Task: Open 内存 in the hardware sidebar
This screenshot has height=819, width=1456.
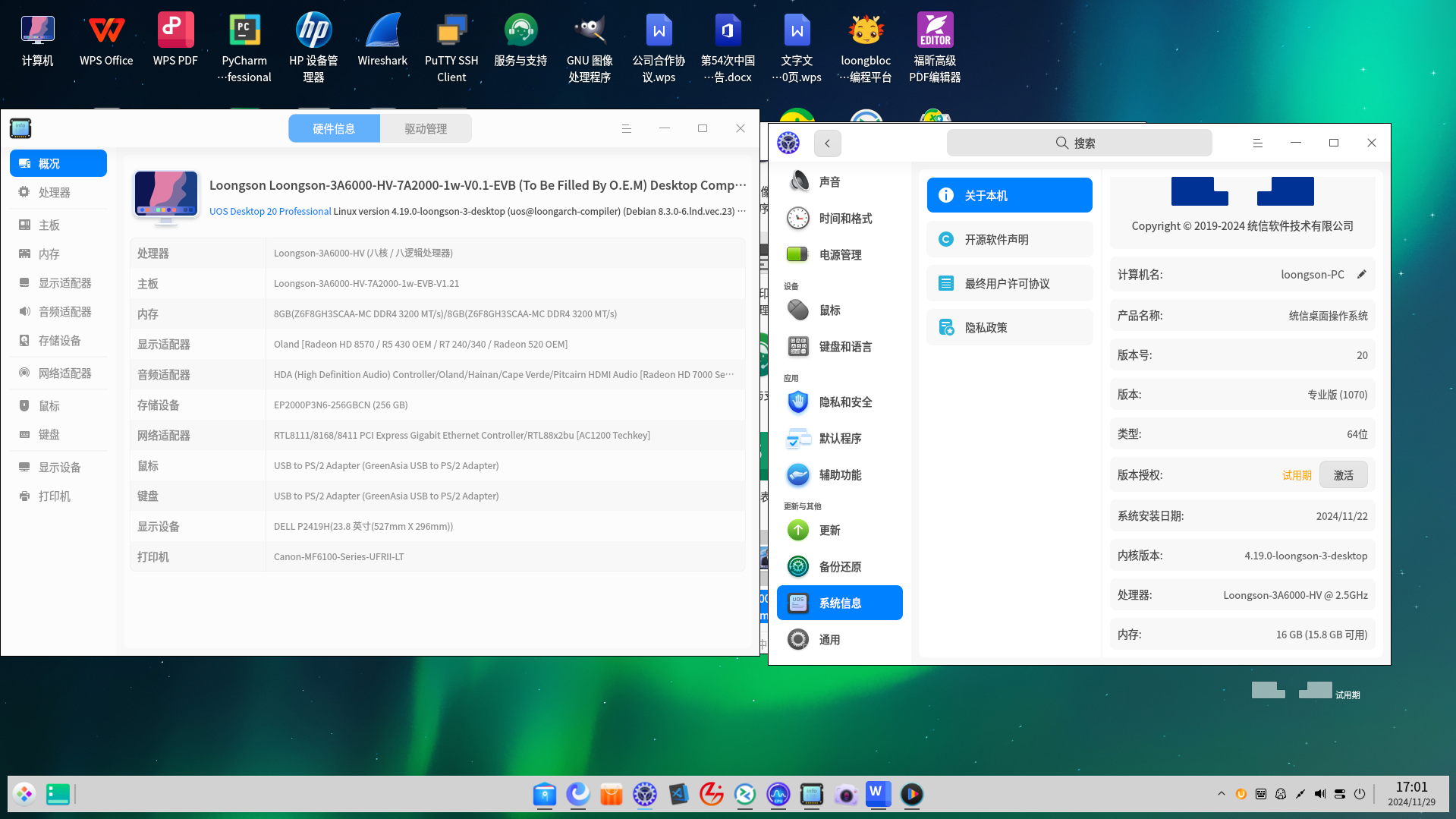Action: pos(58,254)
